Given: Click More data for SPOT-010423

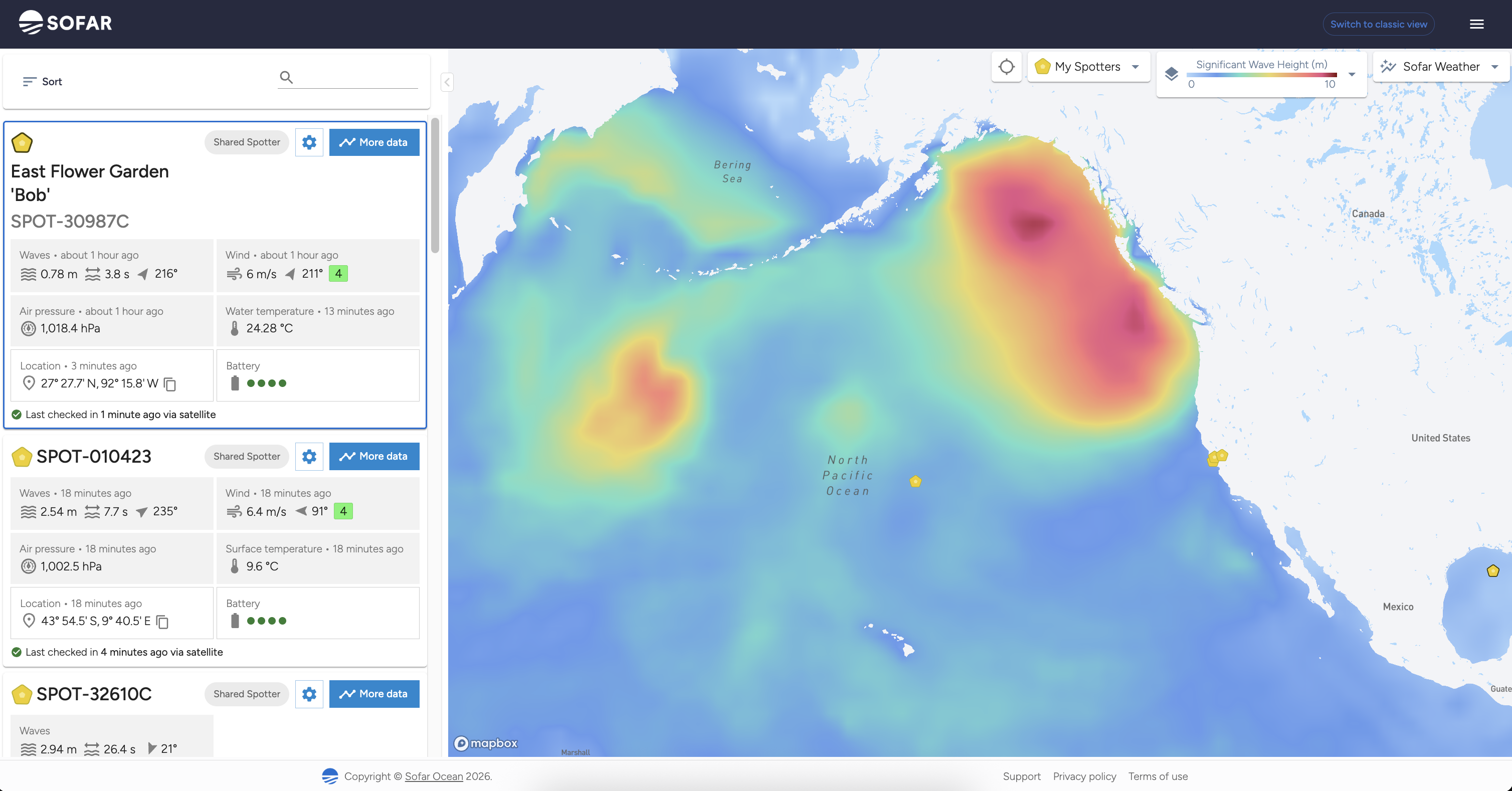Looking at the screenshot, I should [x=374, y=456].
